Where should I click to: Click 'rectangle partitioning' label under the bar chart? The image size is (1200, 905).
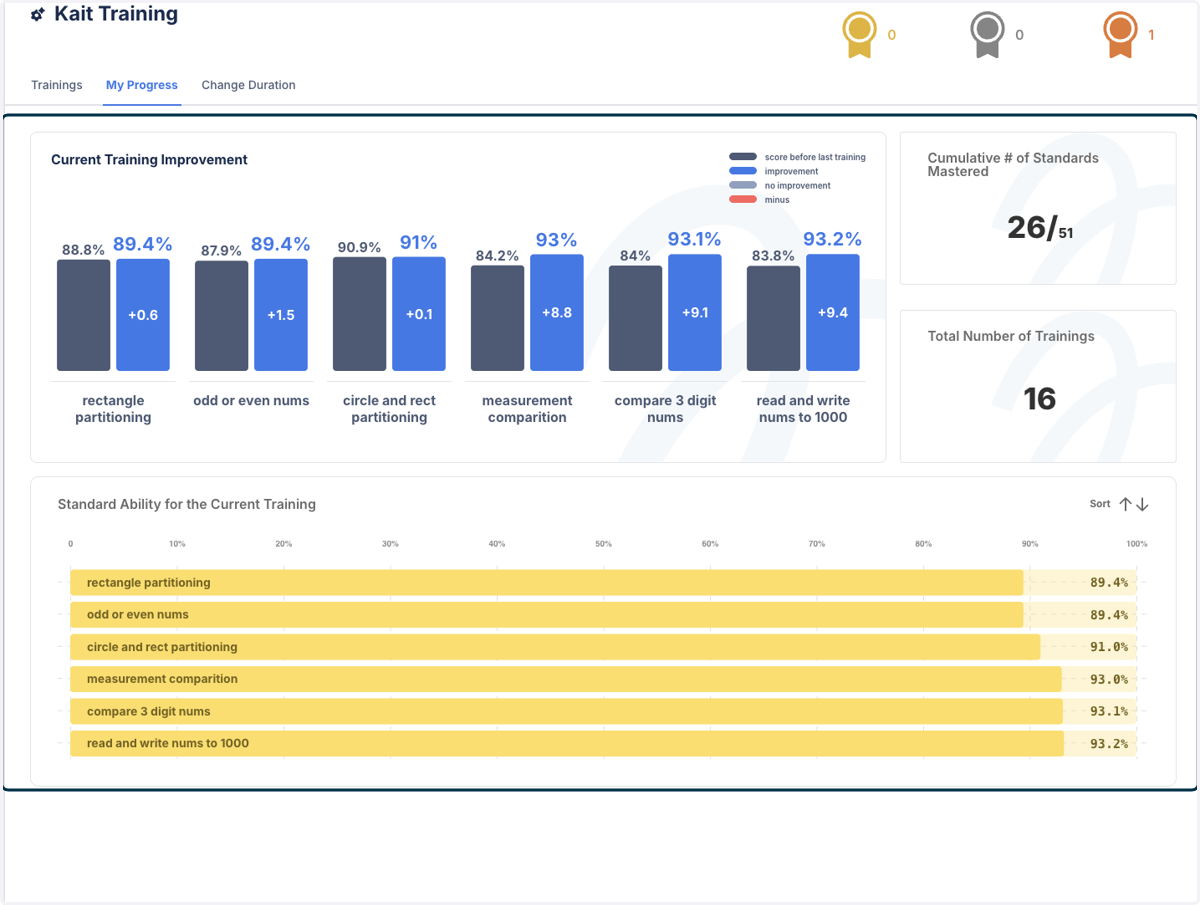[113, 409]
